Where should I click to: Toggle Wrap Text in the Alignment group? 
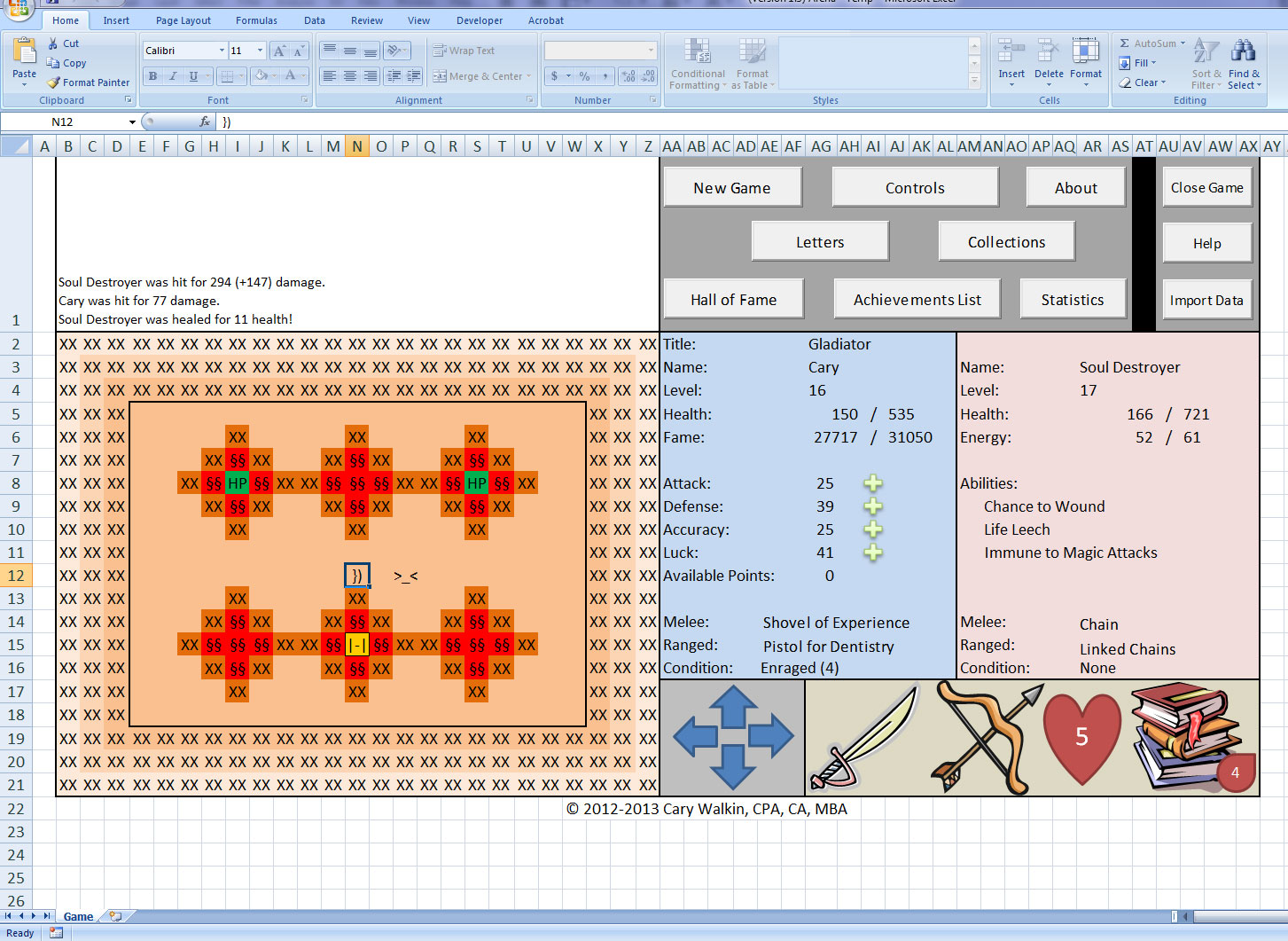(x=464, y=51)
